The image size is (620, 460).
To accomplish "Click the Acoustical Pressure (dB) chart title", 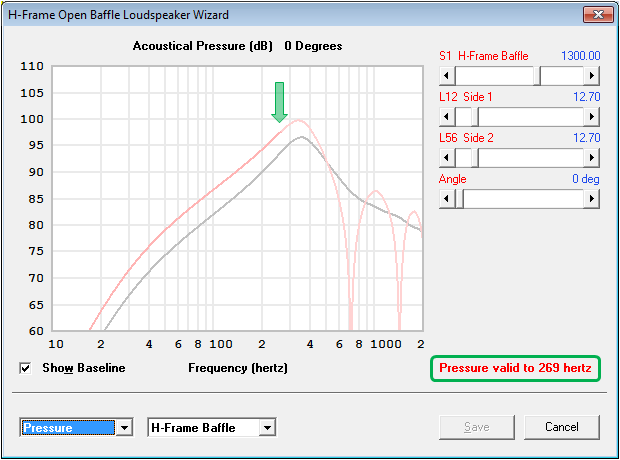I will [x=202, y=46].
